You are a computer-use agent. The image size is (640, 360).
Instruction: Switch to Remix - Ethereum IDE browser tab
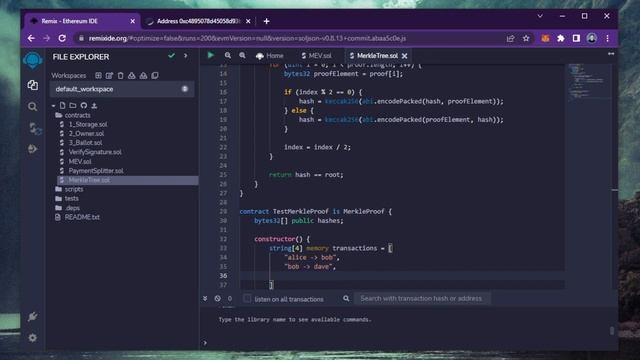81,21
